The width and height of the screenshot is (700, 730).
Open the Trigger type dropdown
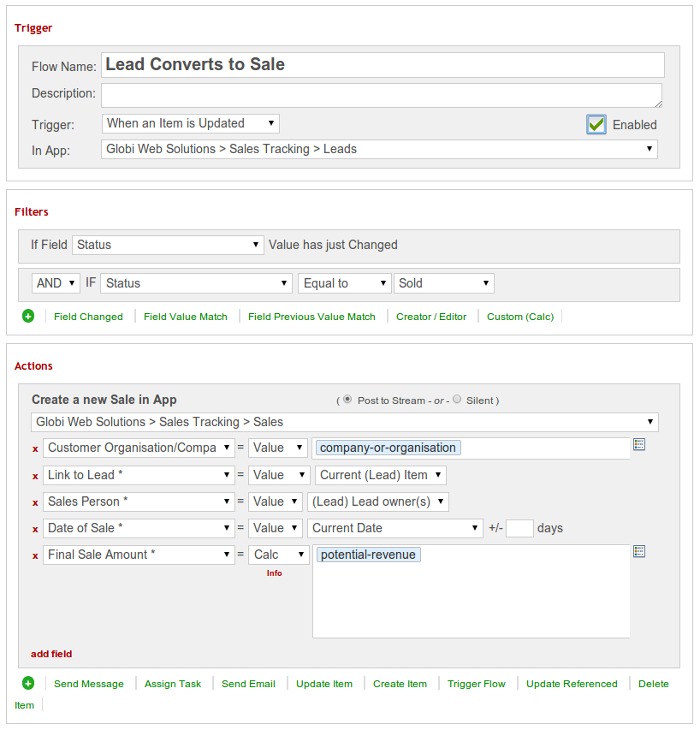191,124
